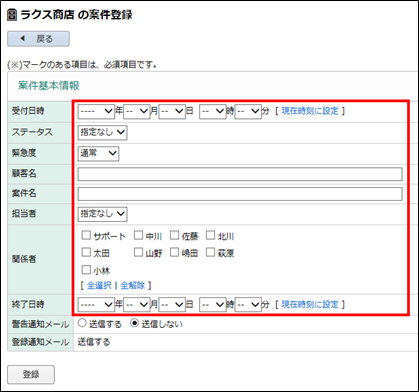This screenshot has width=419, height=392.
Task: Click the 登録通知メール value 送信する text
Action: (94, 342)
